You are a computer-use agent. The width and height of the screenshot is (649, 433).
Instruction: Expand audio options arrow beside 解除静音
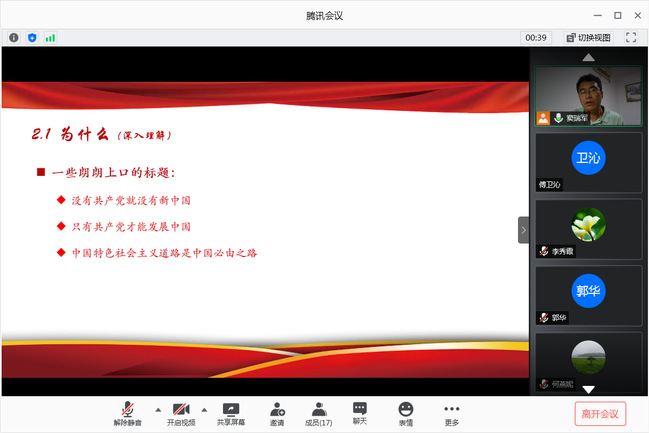pyautogui.click(x=156, y=410)
